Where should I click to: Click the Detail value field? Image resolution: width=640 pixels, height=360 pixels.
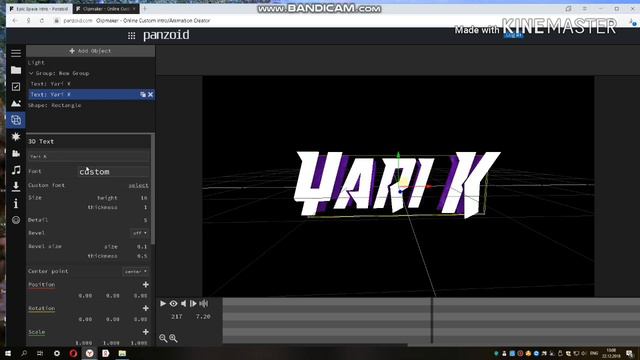(x=145, y=220)
